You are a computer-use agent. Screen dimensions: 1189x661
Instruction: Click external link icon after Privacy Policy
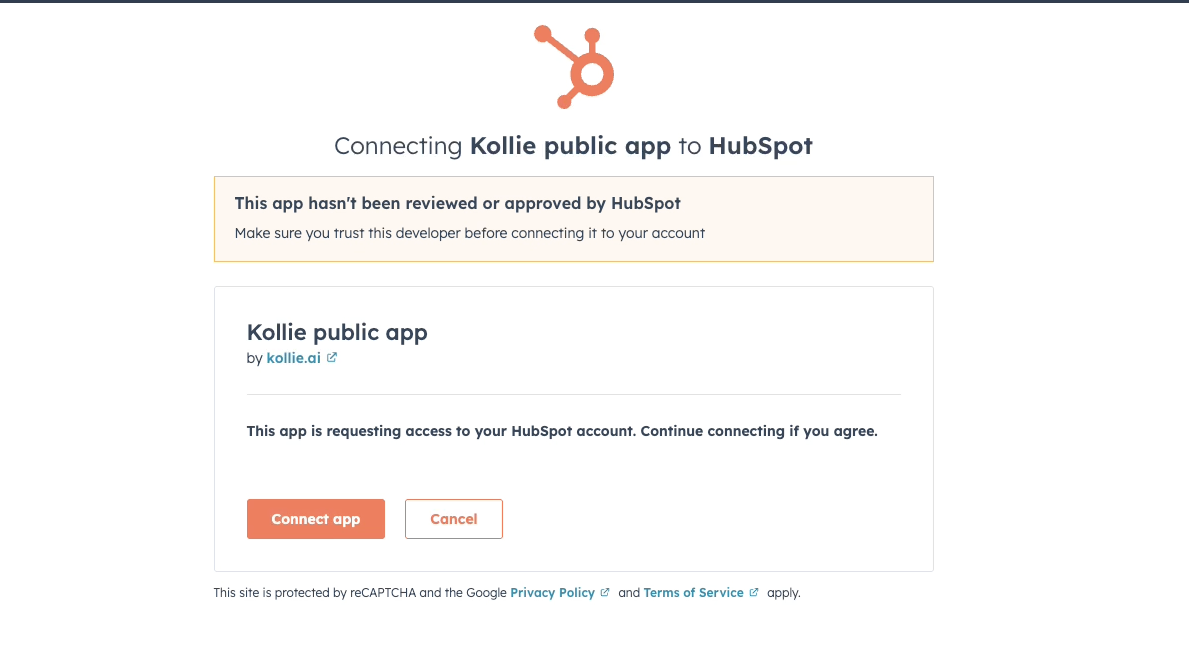click(x=605, y=593)
